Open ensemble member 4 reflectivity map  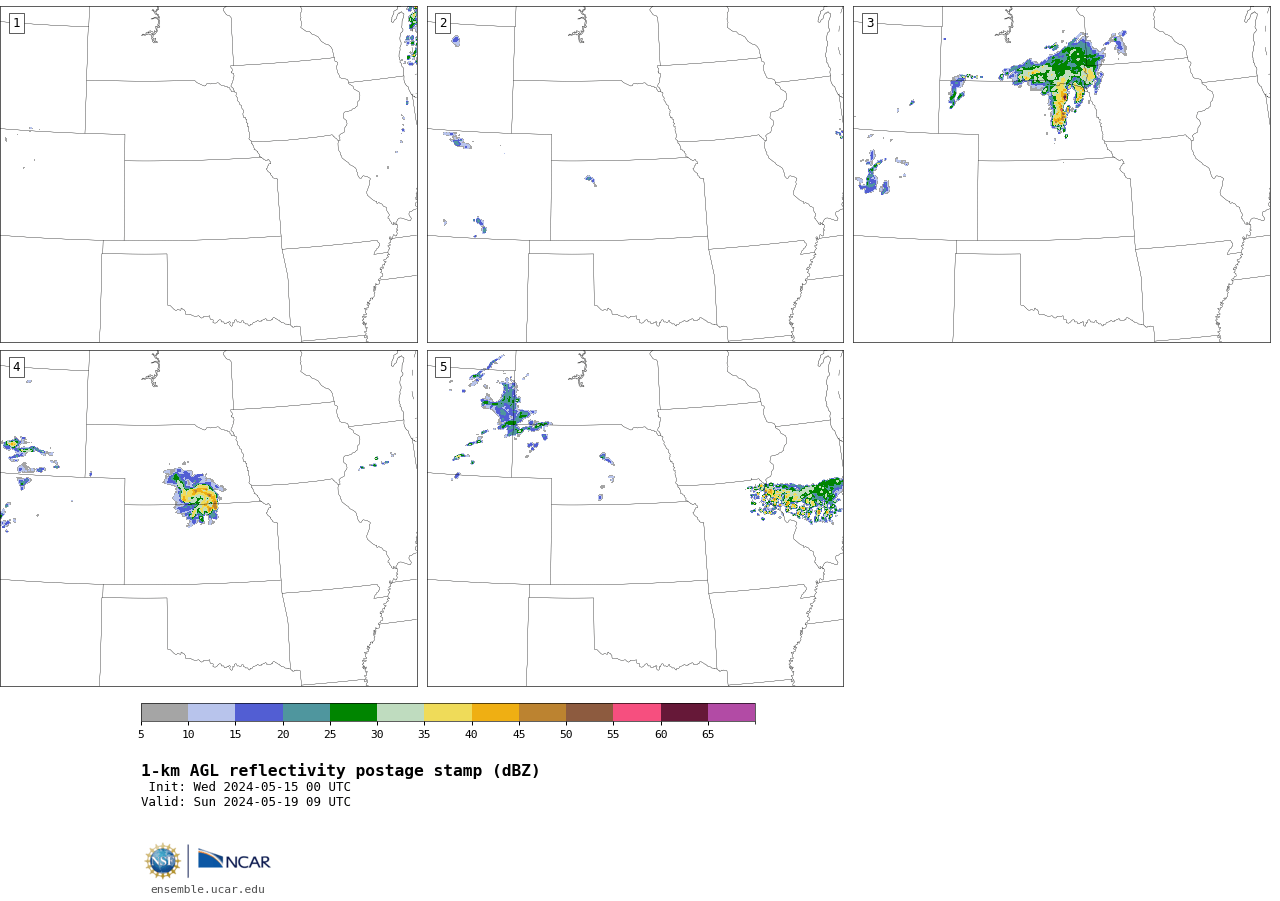tap(209, 518)
